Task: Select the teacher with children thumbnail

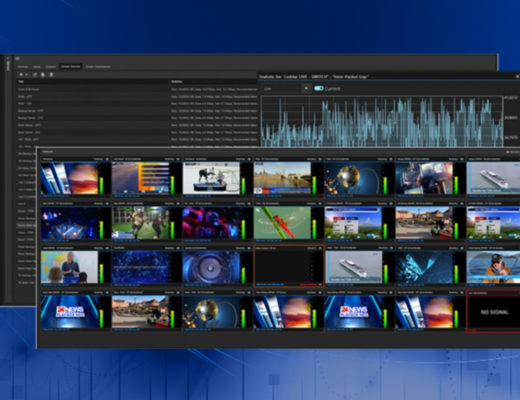Action: point(70,267)
